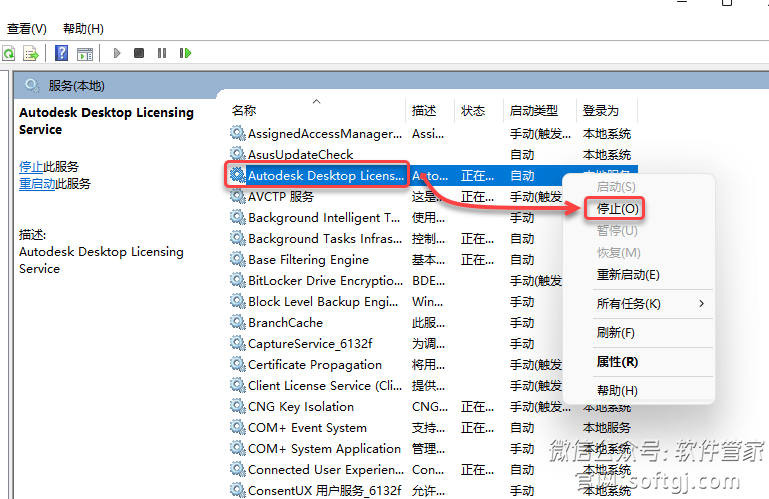The height and width of the screenshot is (499, 769).
Task: Click the Show/Hide Action Pane toolbar icon
Action: pos(85,53)
